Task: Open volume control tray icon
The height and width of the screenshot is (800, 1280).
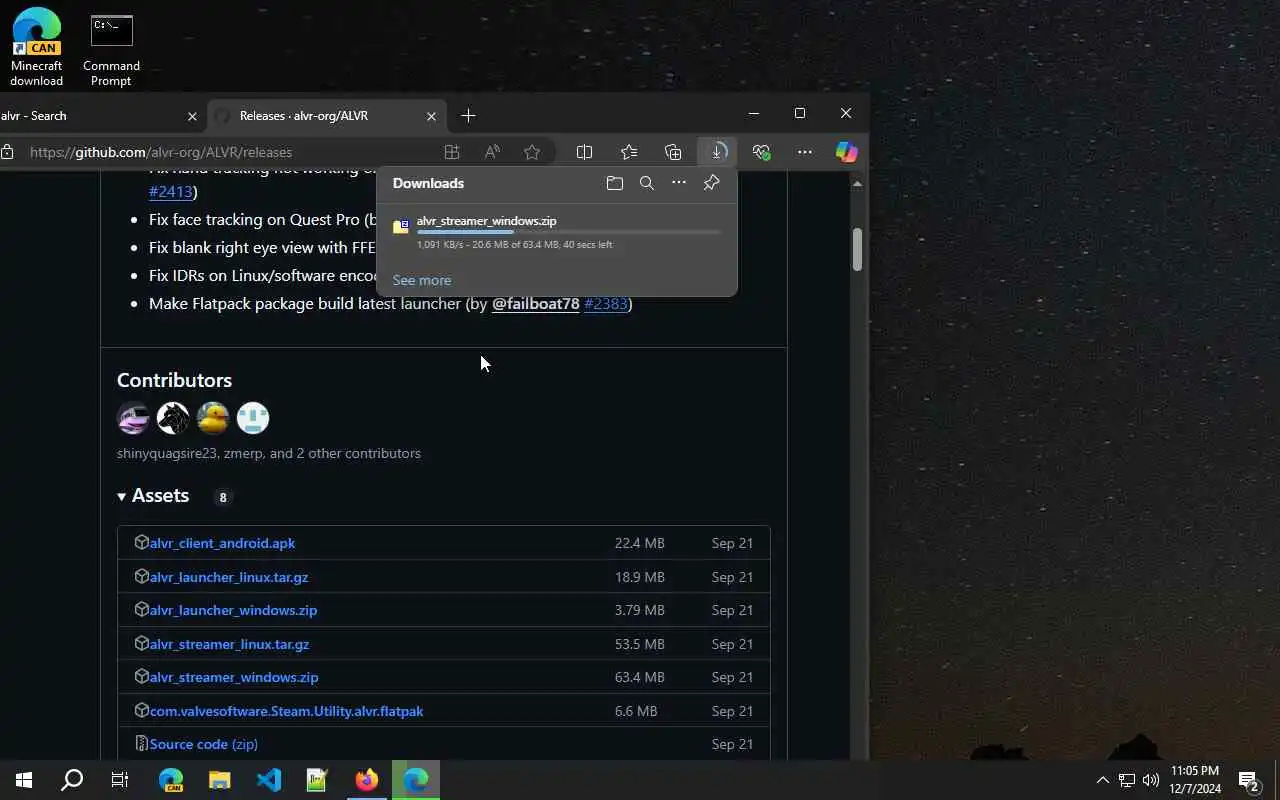Action: click(1151, 780)
